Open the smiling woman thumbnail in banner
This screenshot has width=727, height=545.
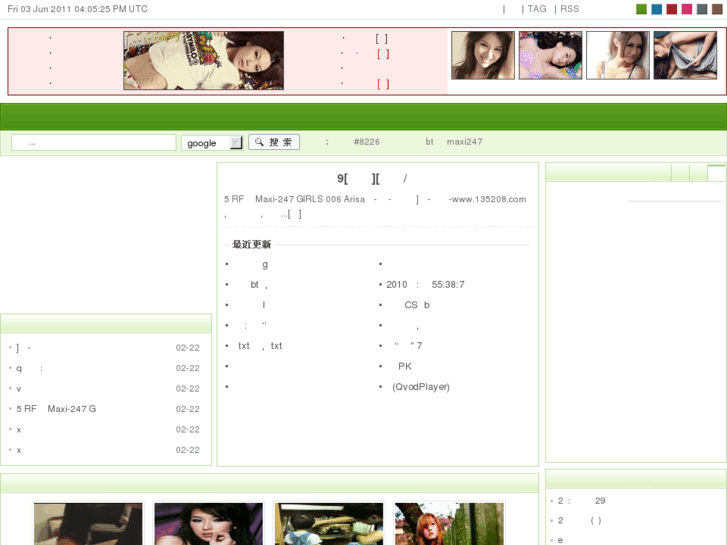[483, 55]
